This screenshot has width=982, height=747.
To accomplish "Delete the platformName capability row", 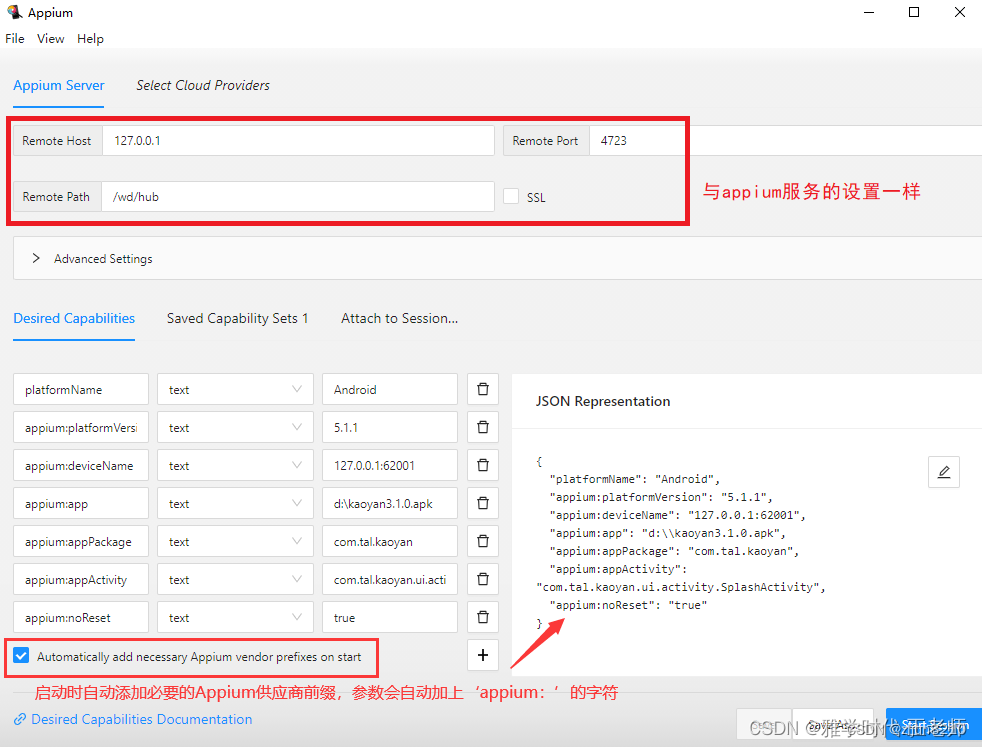I will [x=483, y=389].
